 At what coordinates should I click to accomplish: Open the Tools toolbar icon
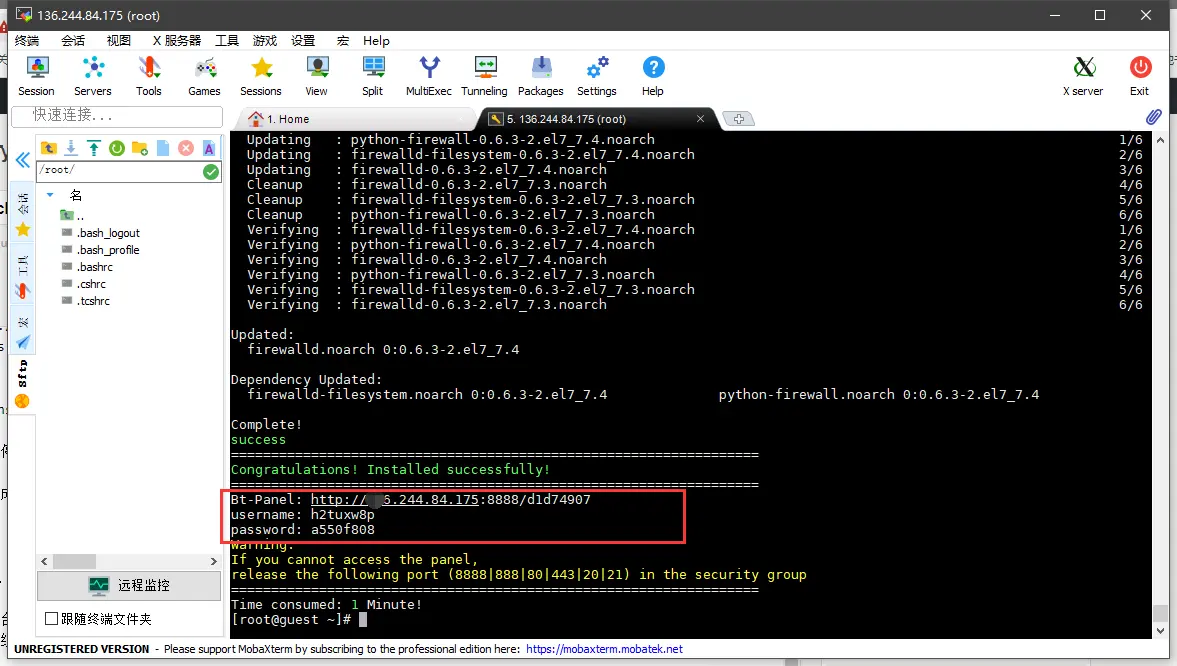tap(149, 76)
